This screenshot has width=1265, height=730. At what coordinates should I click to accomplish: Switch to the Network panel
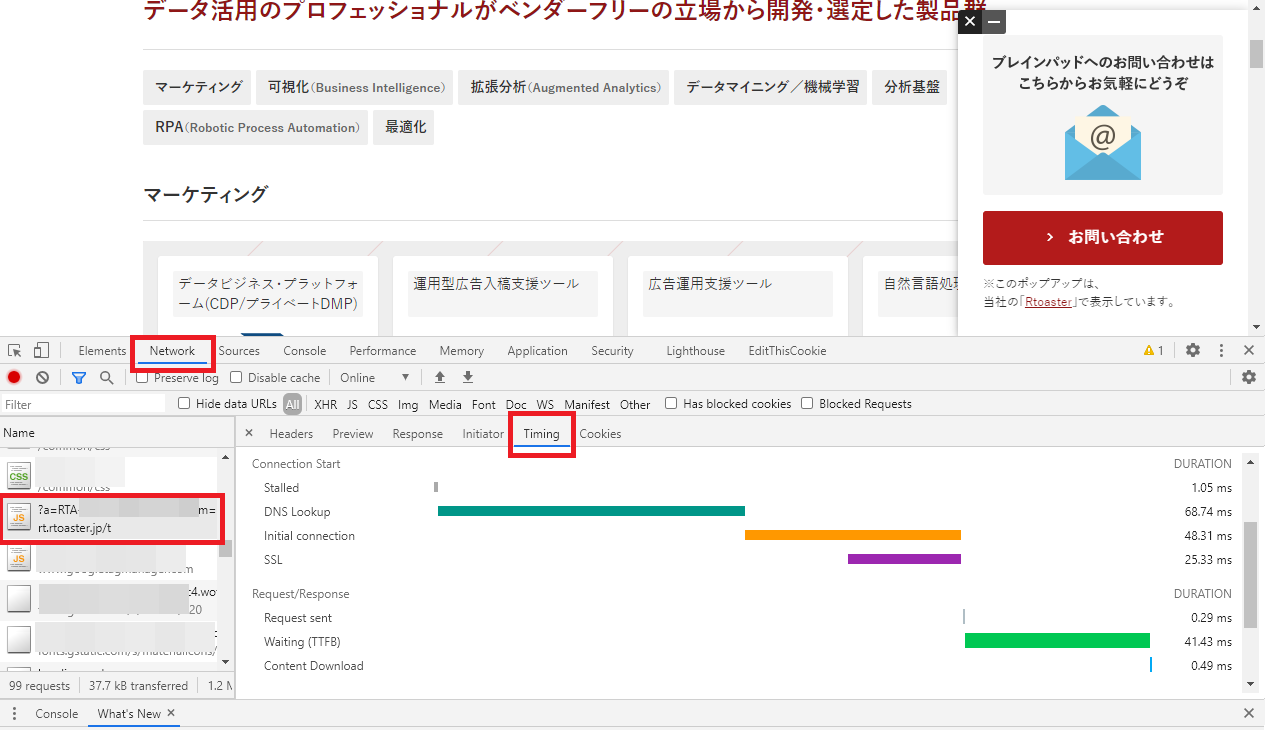[x=172, y=351]
